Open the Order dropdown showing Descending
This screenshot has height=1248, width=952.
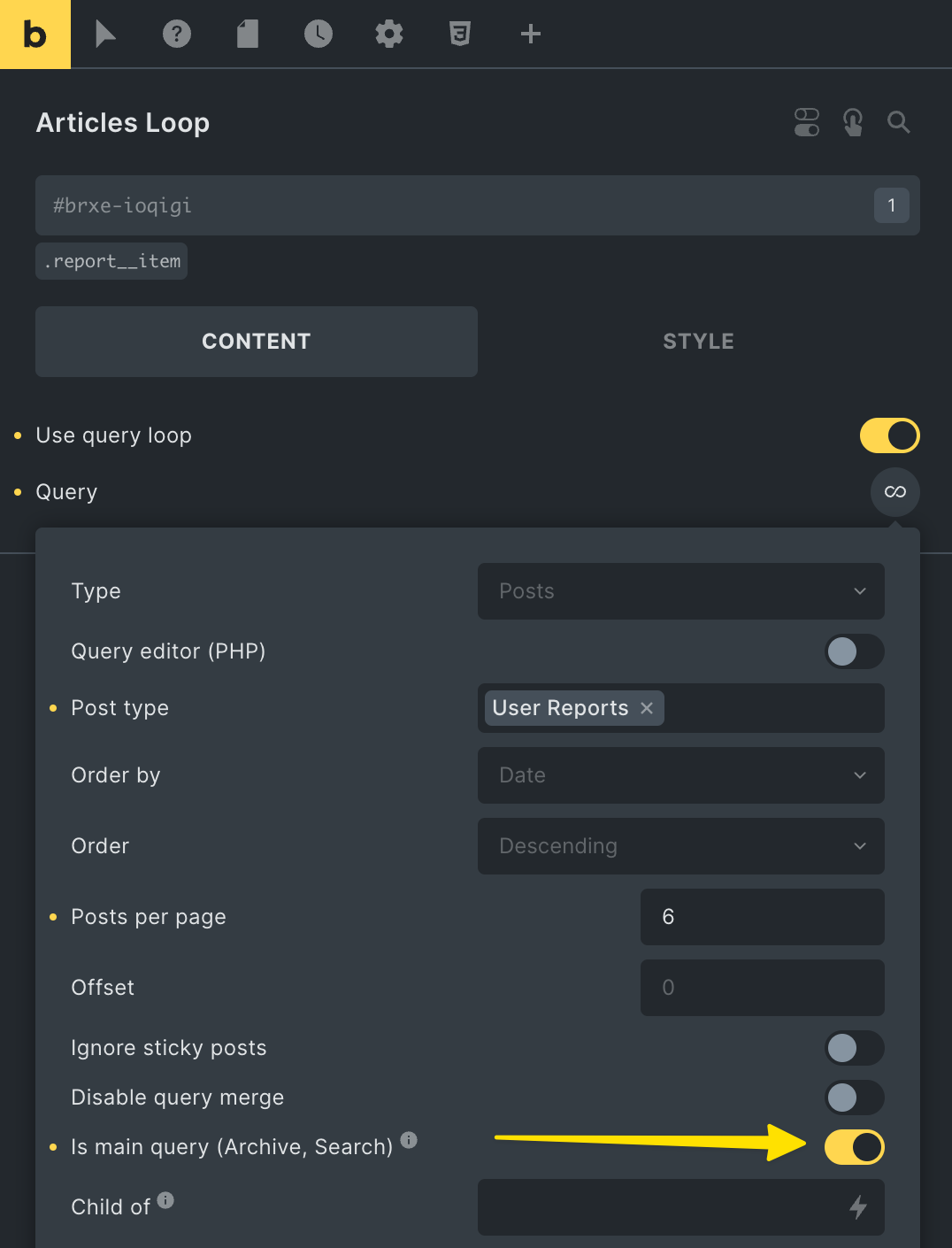(680, 846)
